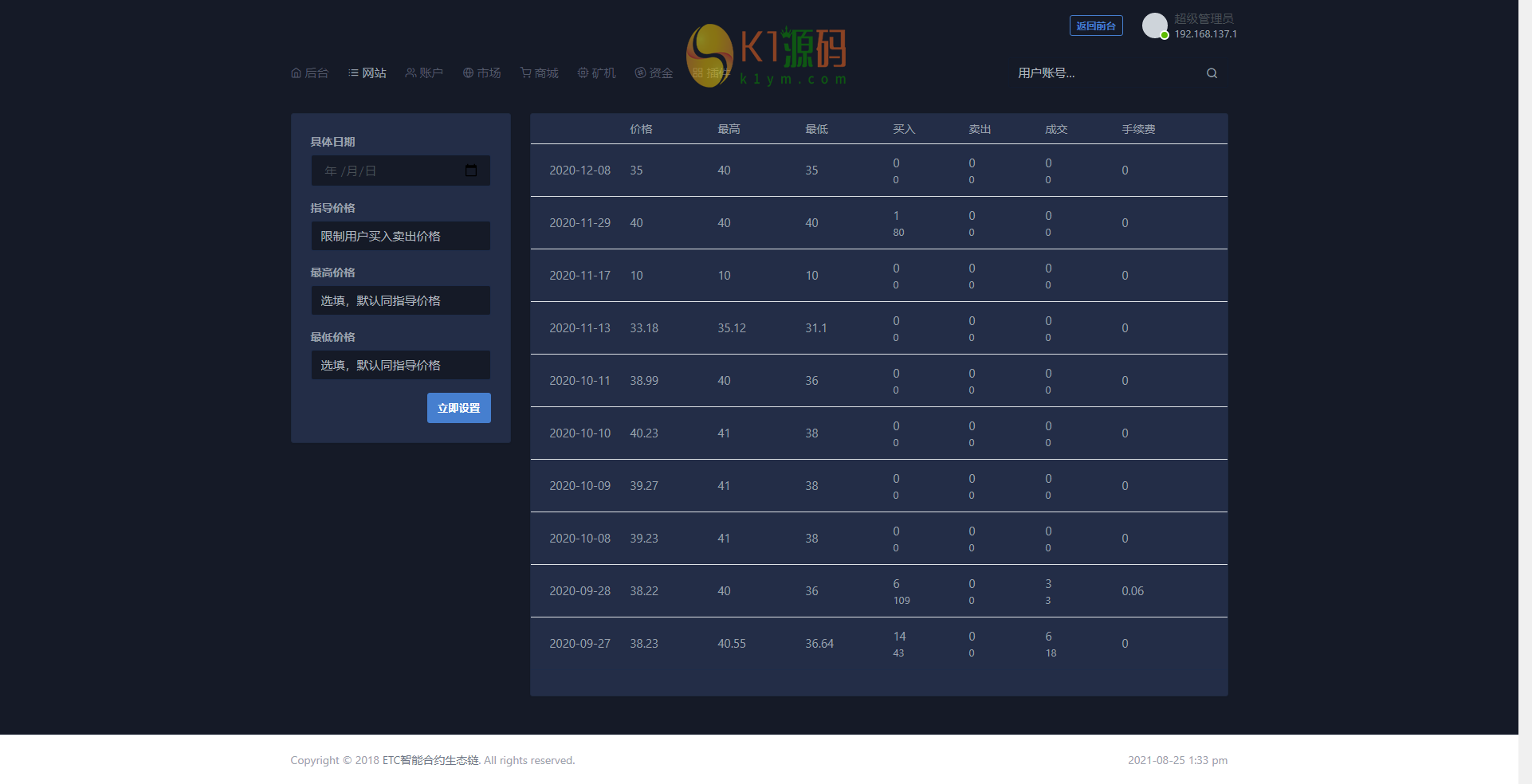Click the search magnifier icon

click(x=1212, y=73)
